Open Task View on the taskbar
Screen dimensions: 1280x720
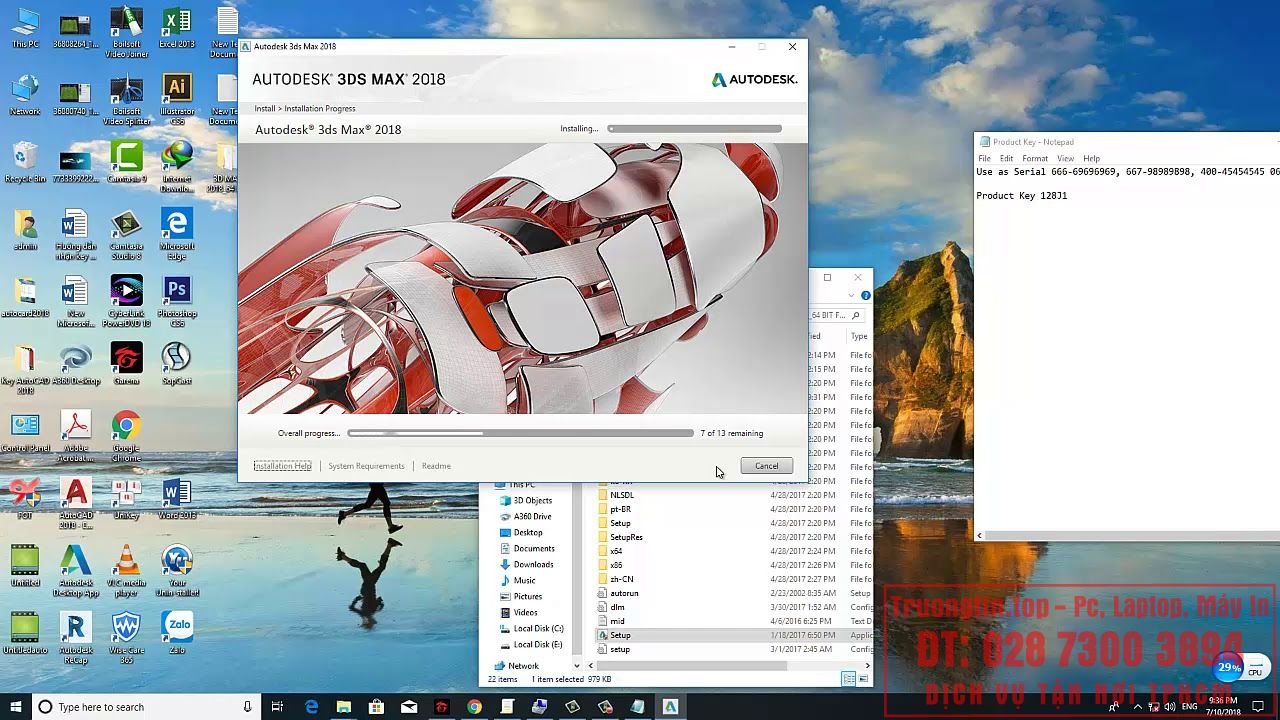coord(278,707)
